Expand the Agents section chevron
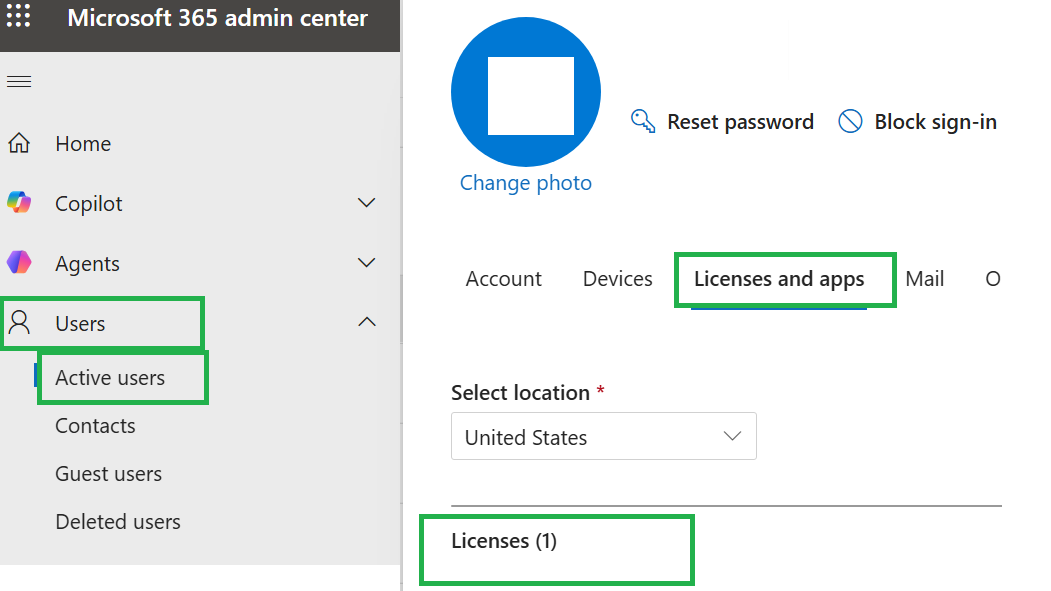This screenshot has width=1051, height=591. (x=367, y=263)
